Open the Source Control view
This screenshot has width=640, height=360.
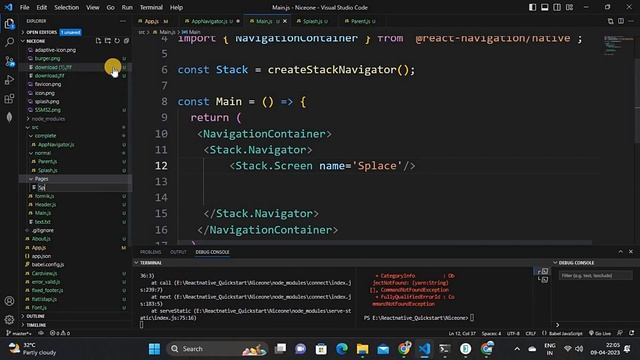click(x=9, y=61)
